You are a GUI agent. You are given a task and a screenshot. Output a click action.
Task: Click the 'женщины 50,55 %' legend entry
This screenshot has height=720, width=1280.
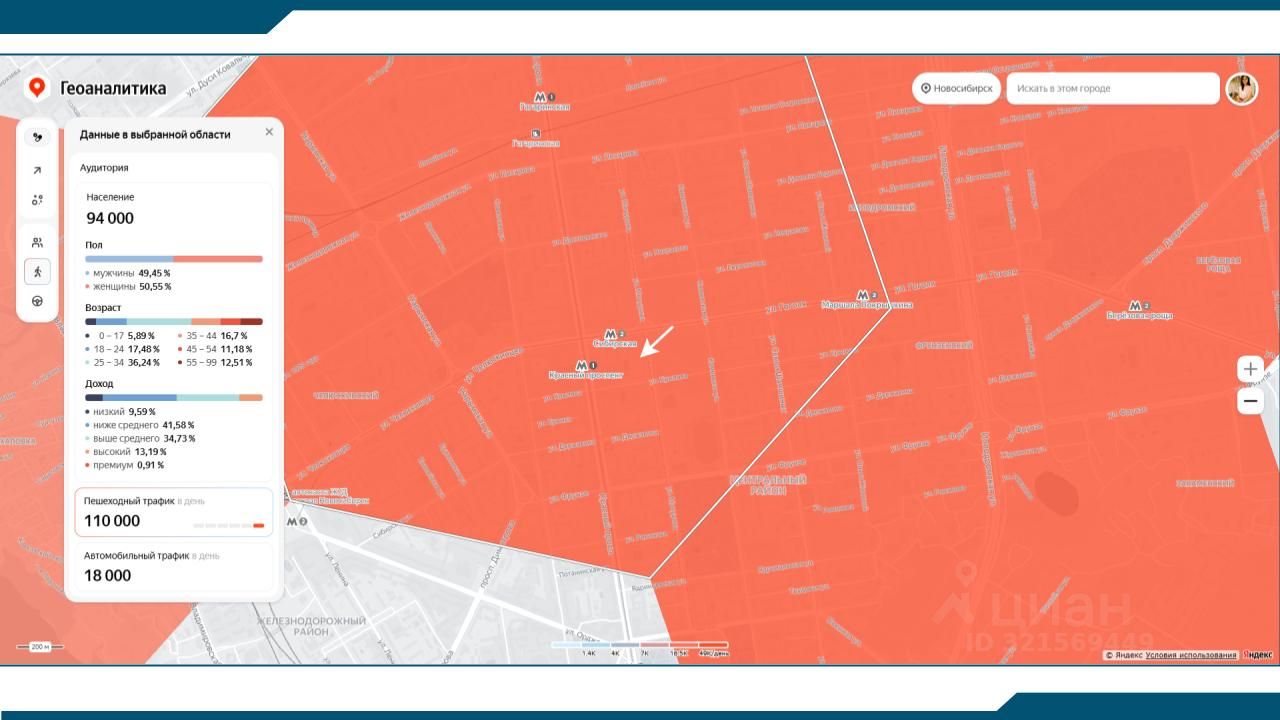click(x=128, y=286)
